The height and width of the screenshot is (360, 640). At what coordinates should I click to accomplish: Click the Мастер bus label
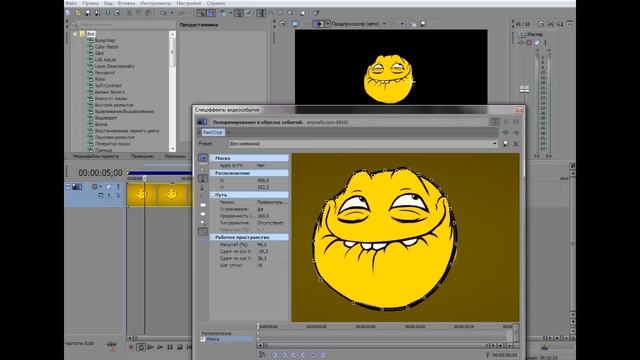pyautogui.click(x=535, y=35)
